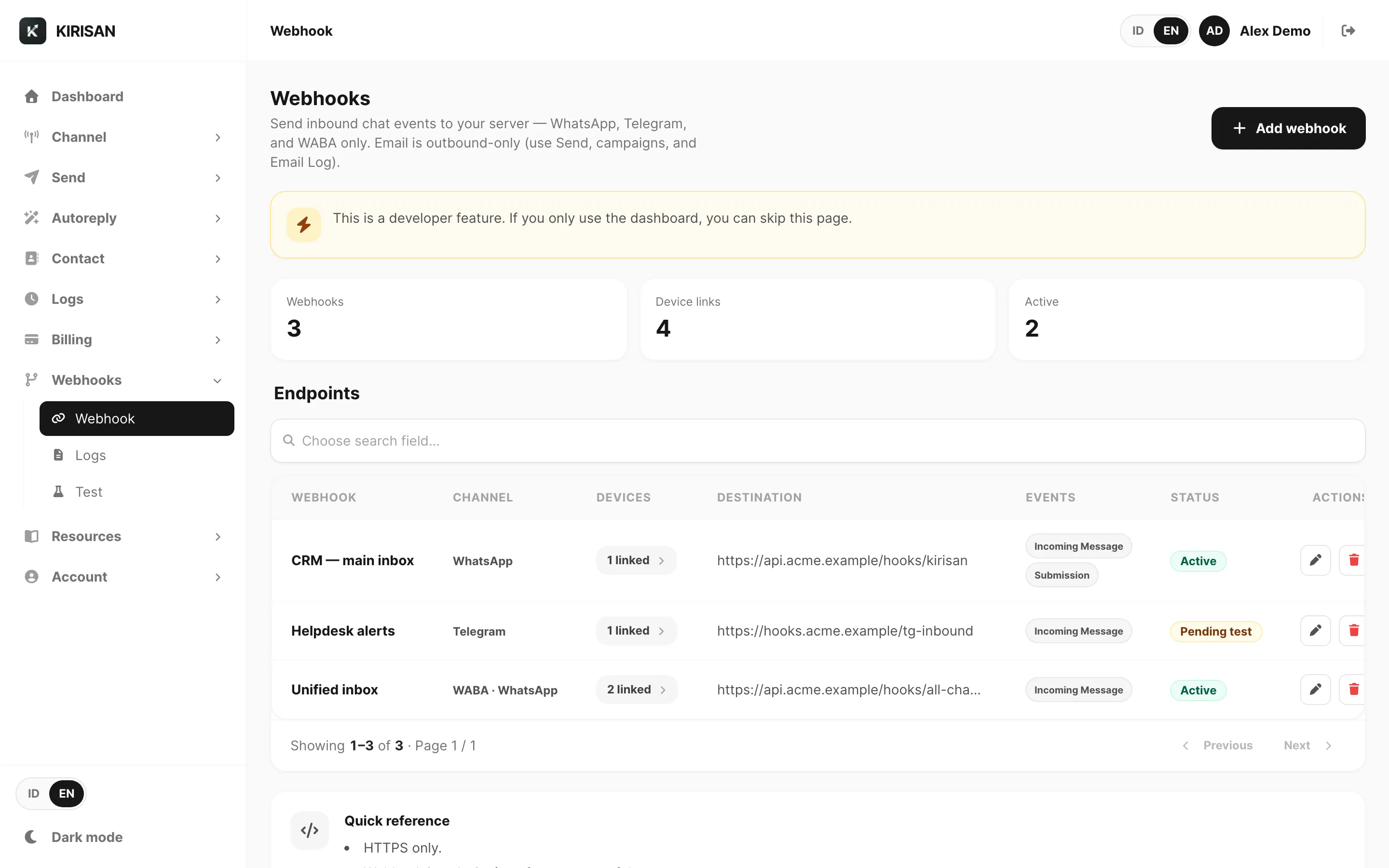
Task: Click the Logs clock icon
Action: coord(31,299)
